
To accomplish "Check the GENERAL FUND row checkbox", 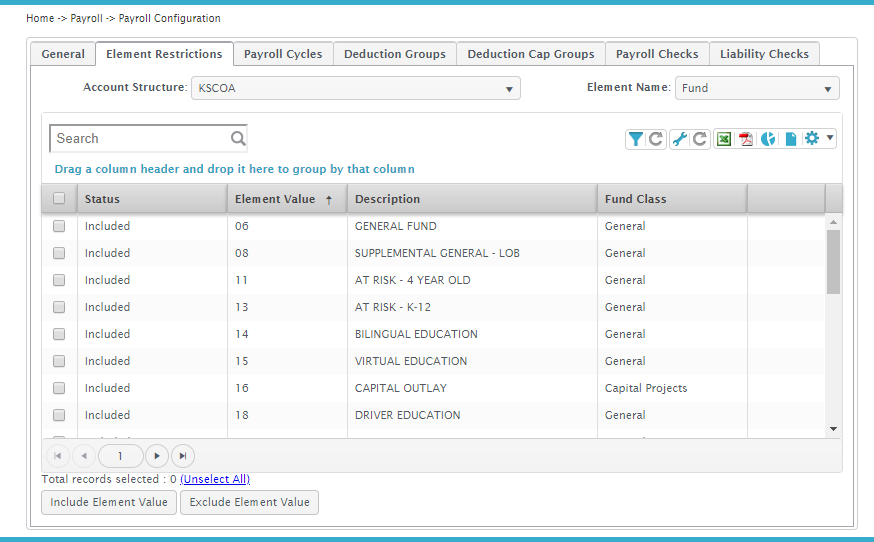I will pos(59,226).
